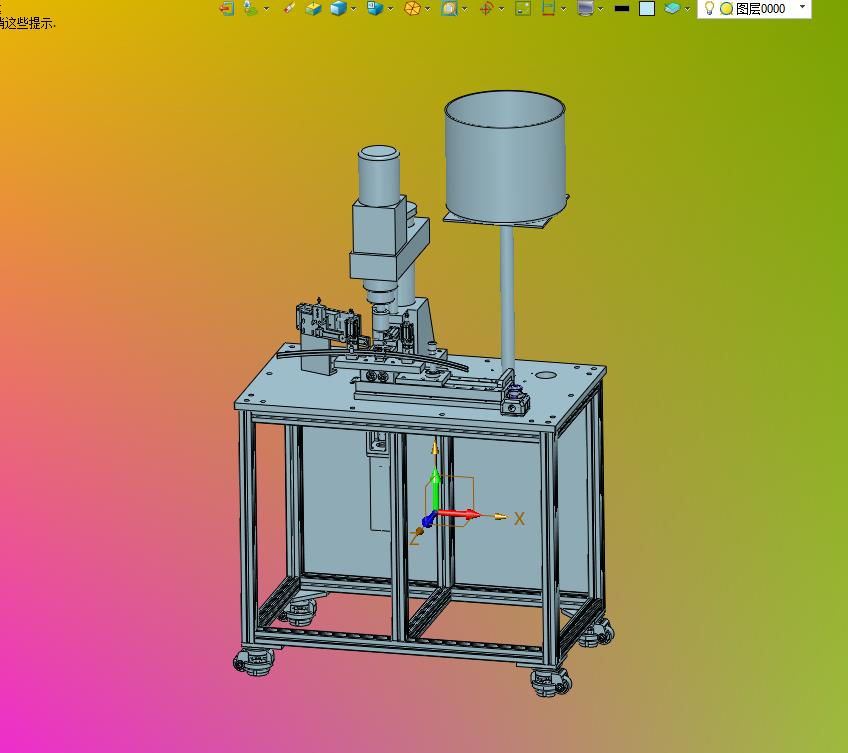Viewport: 848px width, 753px height.
Task: Open the blue shaded cube dropdown arrow
Action: (353, 9)
